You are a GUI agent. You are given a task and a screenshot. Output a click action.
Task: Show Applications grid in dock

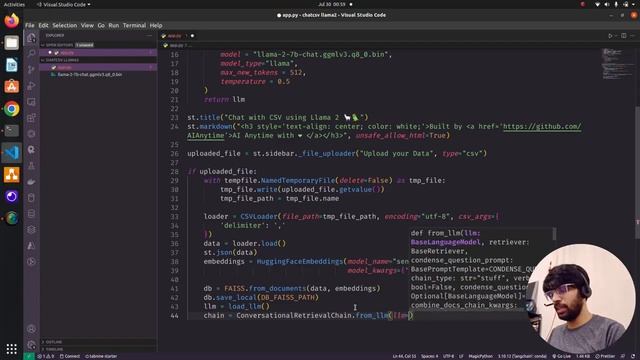pos(11,349)
